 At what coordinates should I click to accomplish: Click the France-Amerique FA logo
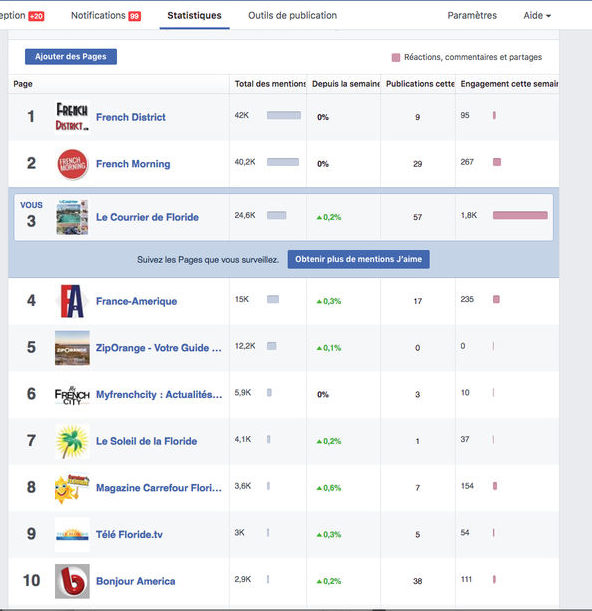[72, 301]
